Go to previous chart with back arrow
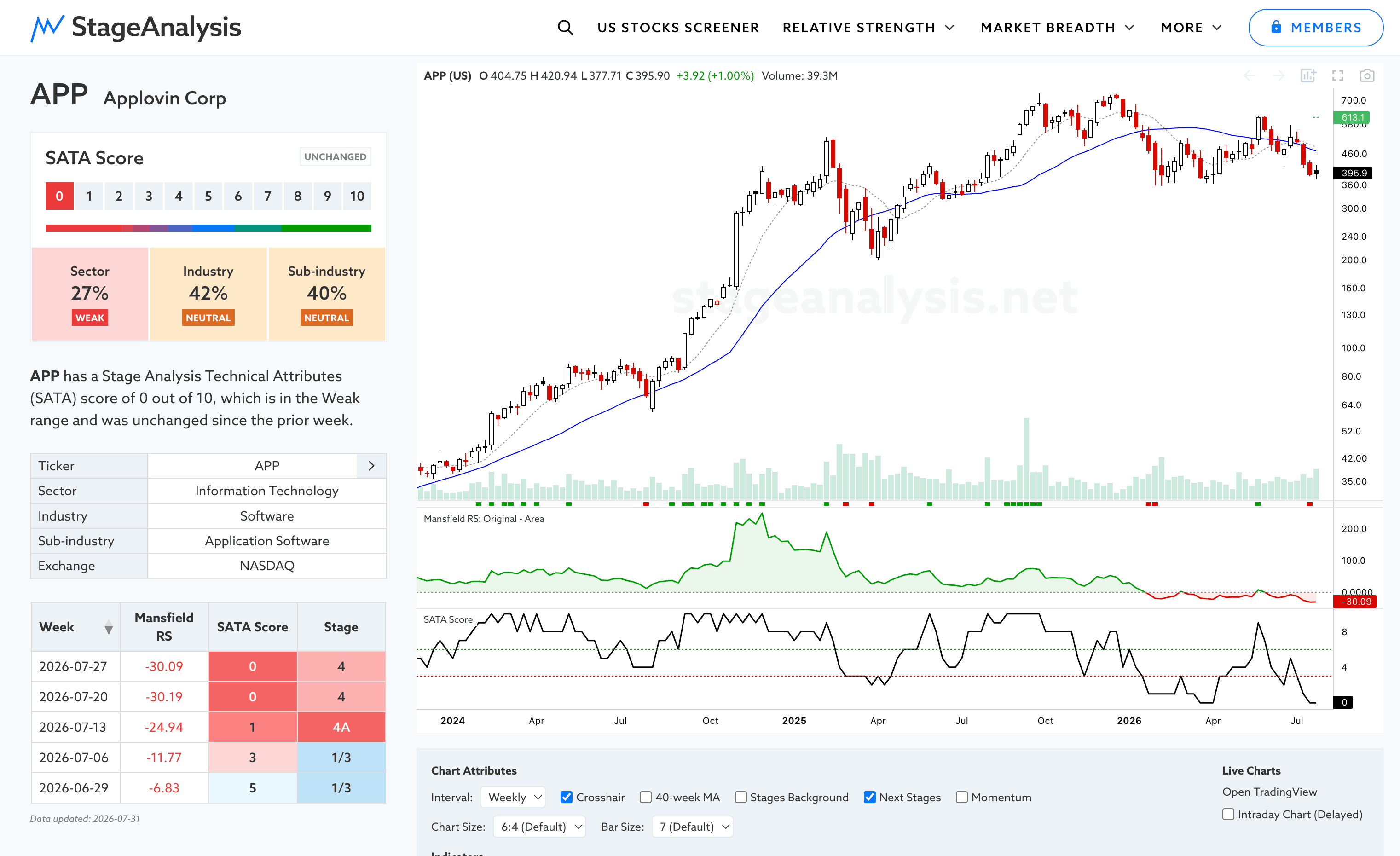 click(1250, 75)
